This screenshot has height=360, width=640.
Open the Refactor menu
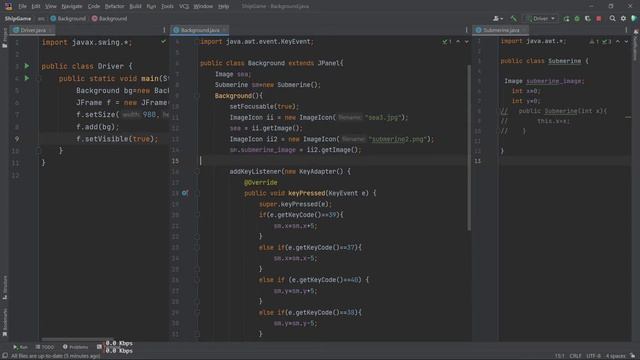[115, 7]
